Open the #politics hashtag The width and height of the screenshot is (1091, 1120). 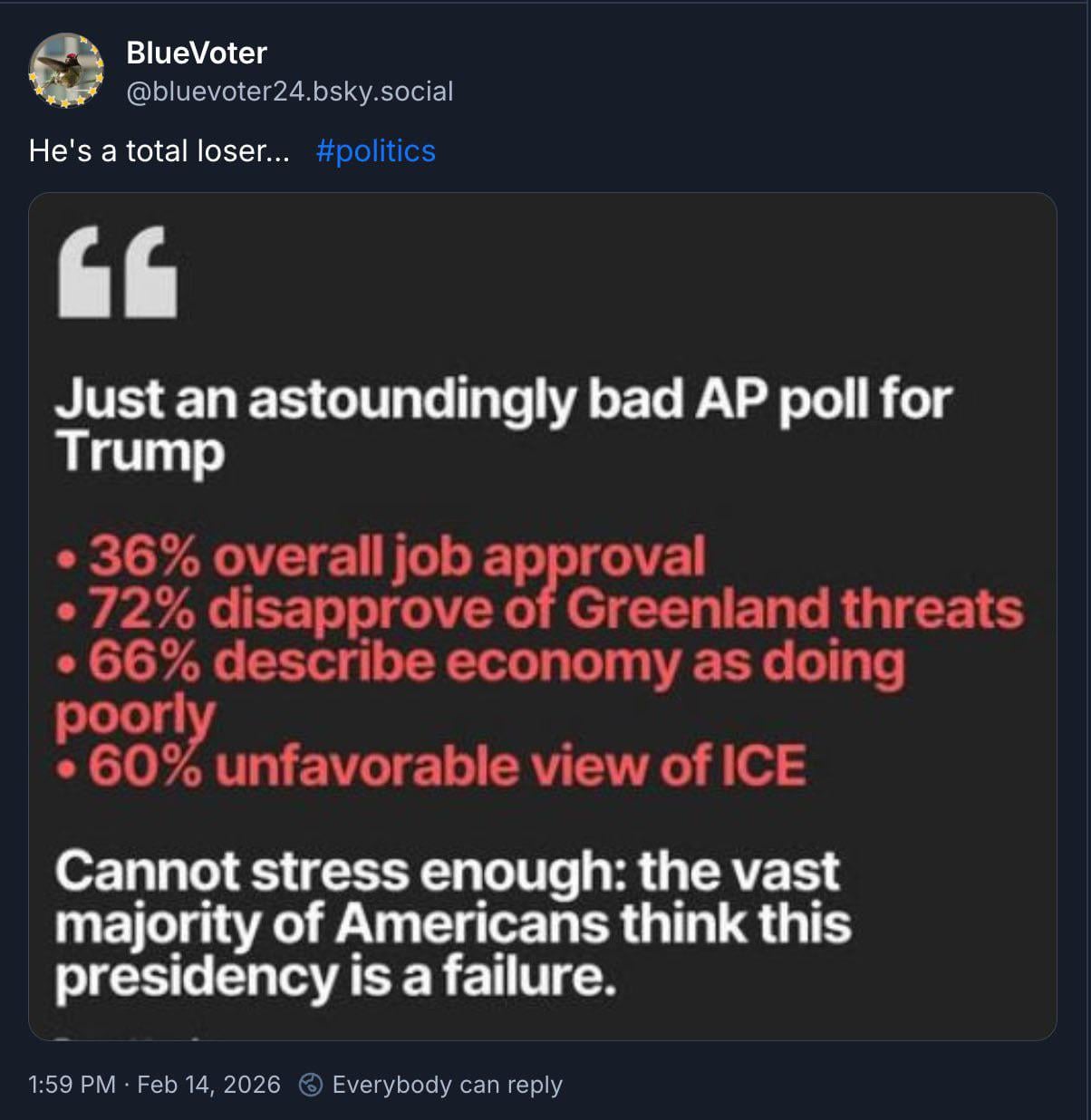click(x=375, y=150)
